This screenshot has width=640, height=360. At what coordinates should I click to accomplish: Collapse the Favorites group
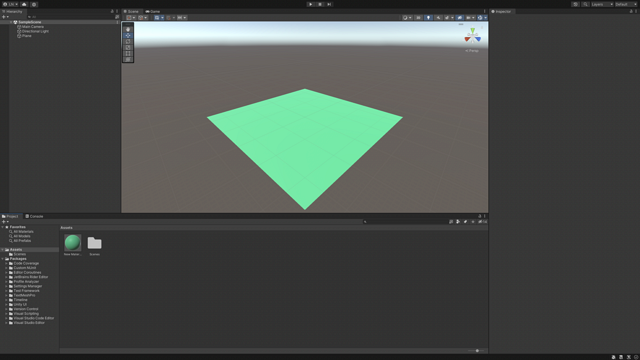click(x=2, y=227)
